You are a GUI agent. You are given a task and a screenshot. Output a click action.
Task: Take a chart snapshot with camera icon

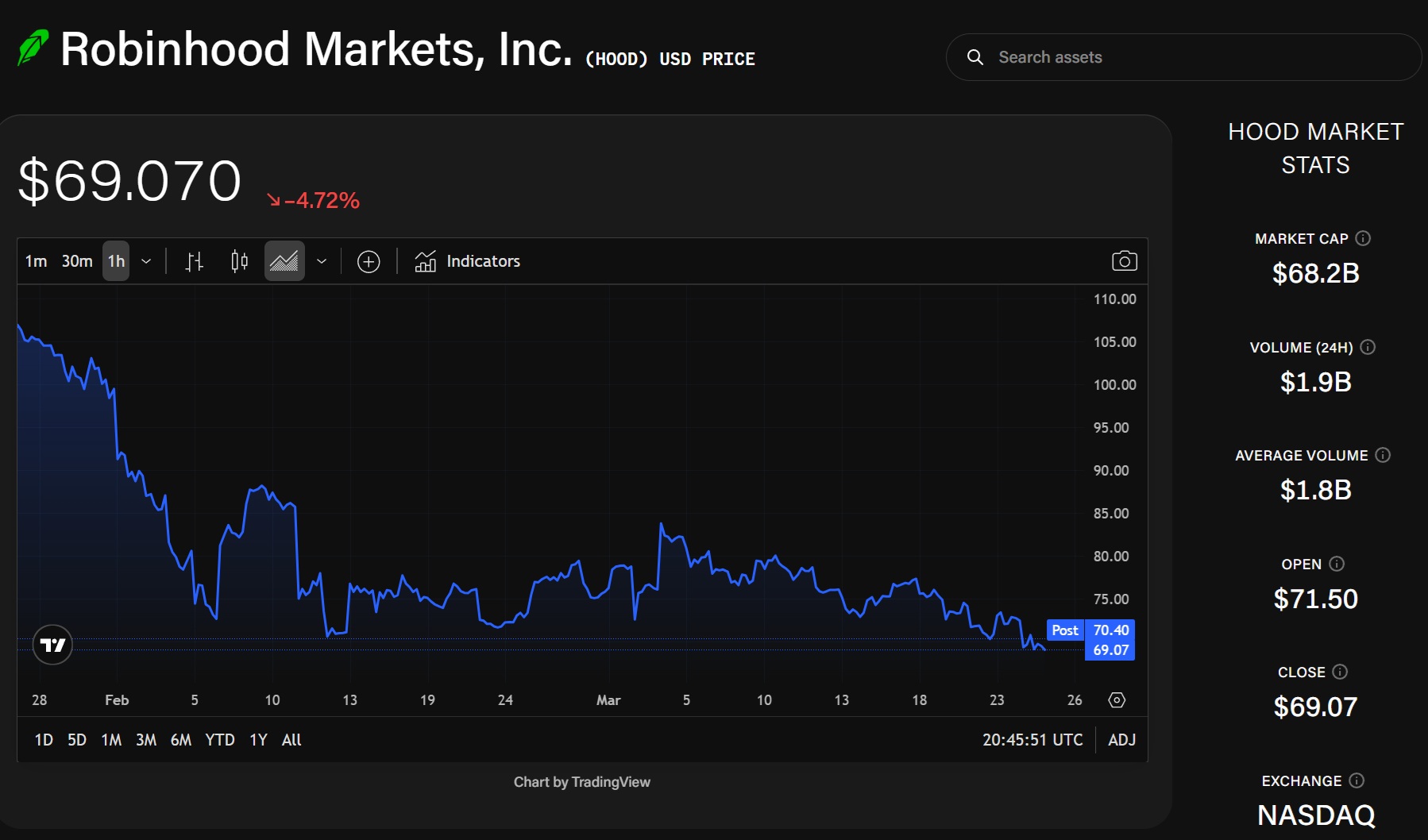click(1124, 261)
